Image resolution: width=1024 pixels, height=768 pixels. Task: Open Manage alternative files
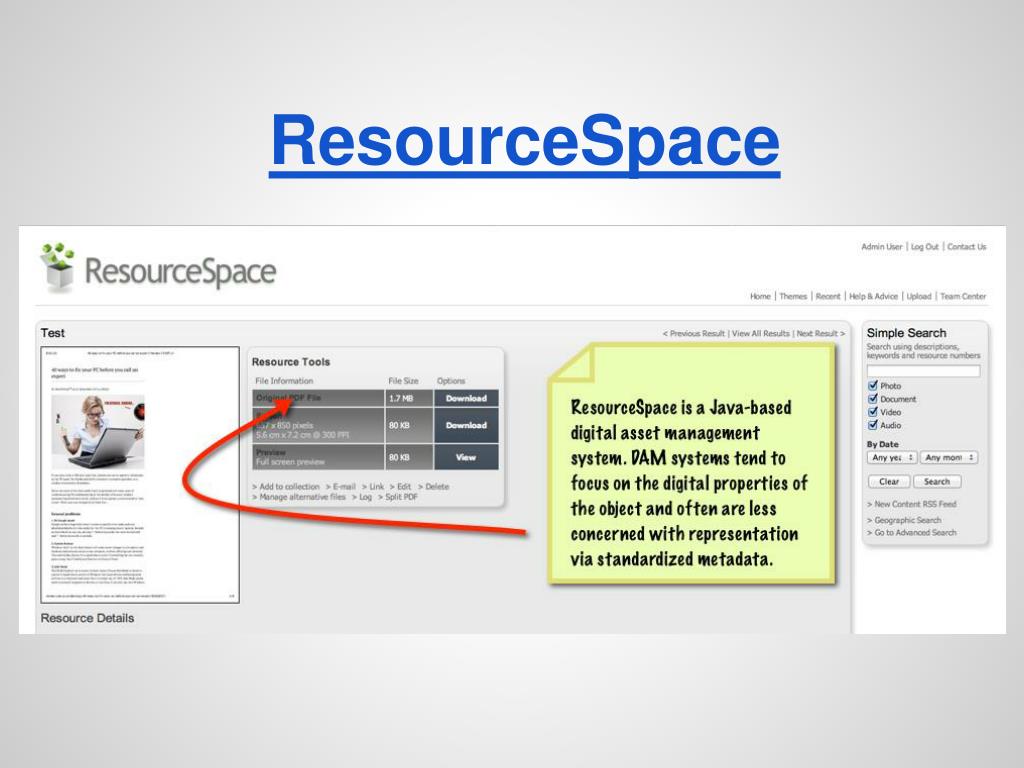tap(299, 497)
